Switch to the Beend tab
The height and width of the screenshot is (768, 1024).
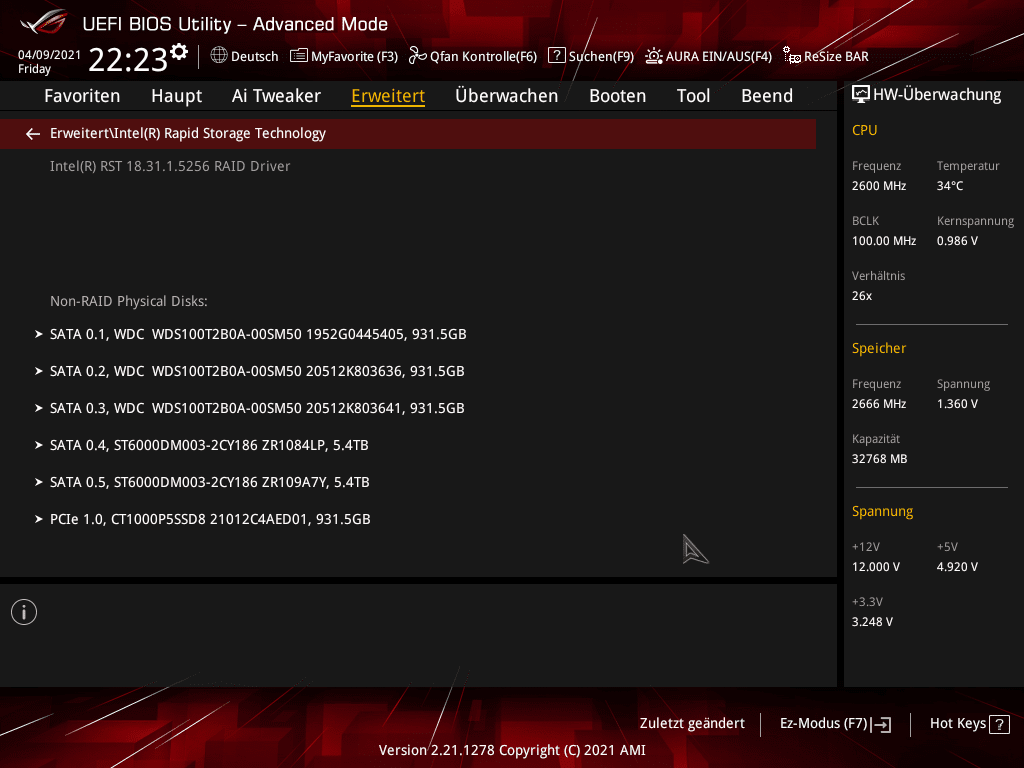[767, 96]
